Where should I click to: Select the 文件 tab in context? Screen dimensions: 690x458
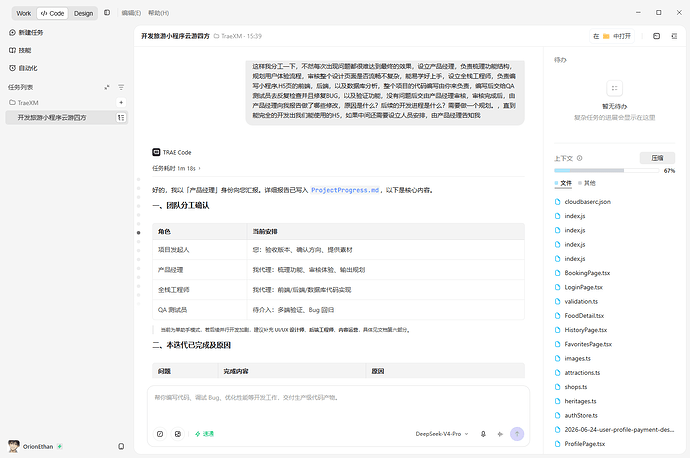click(x=563, y=183)
